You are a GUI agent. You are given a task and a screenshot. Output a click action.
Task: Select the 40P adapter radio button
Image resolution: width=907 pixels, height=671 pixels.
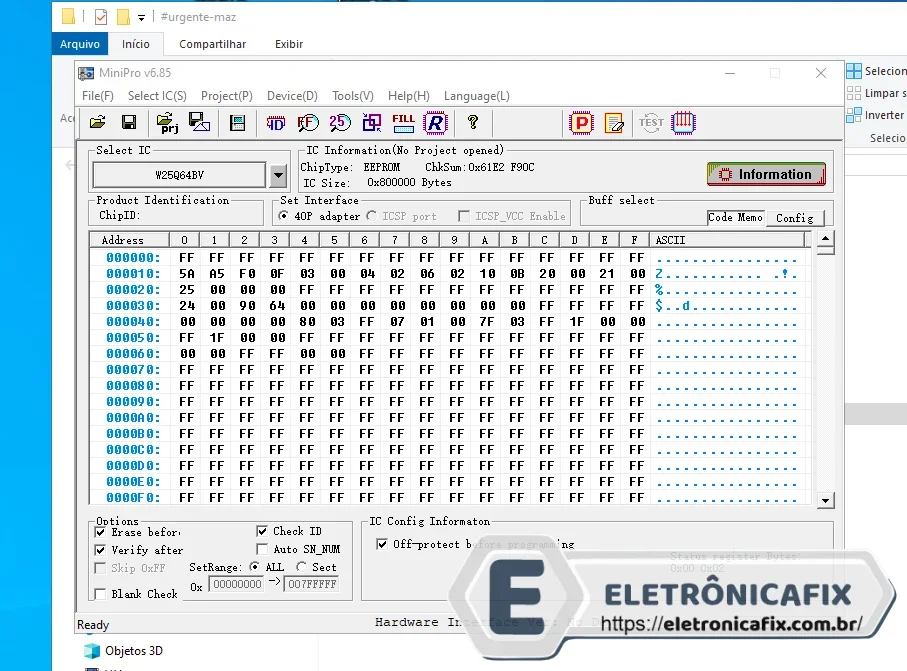pyautogui.click(x=283, y=216)
